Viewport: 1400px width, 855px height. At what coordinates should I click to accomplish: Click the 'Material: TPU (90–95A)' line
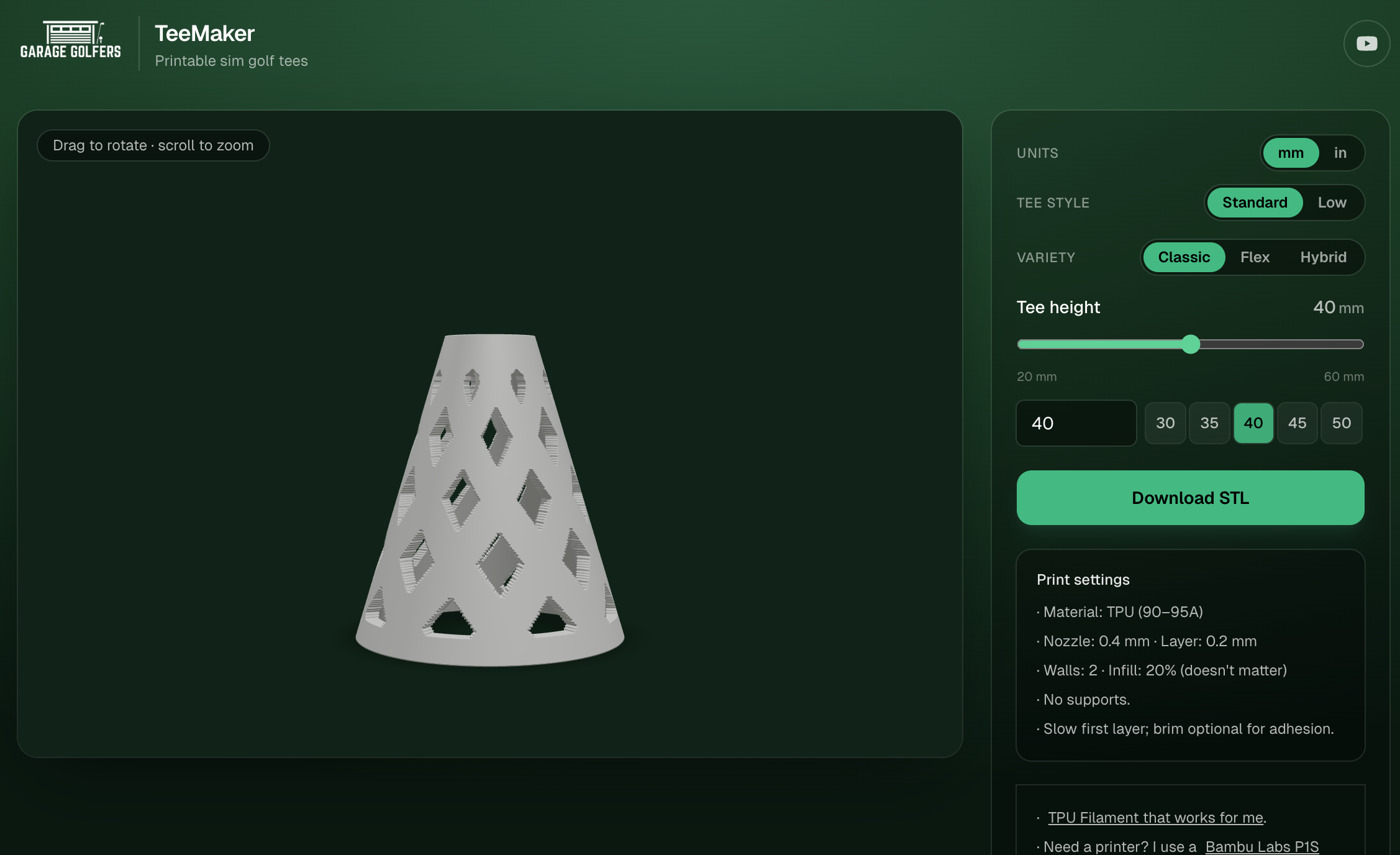1120,612
